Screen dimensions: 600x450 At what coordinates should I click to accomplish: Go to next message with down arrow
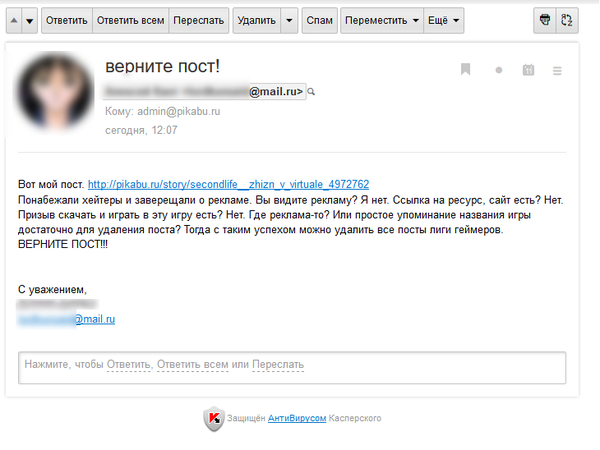[x=29, y=19]
